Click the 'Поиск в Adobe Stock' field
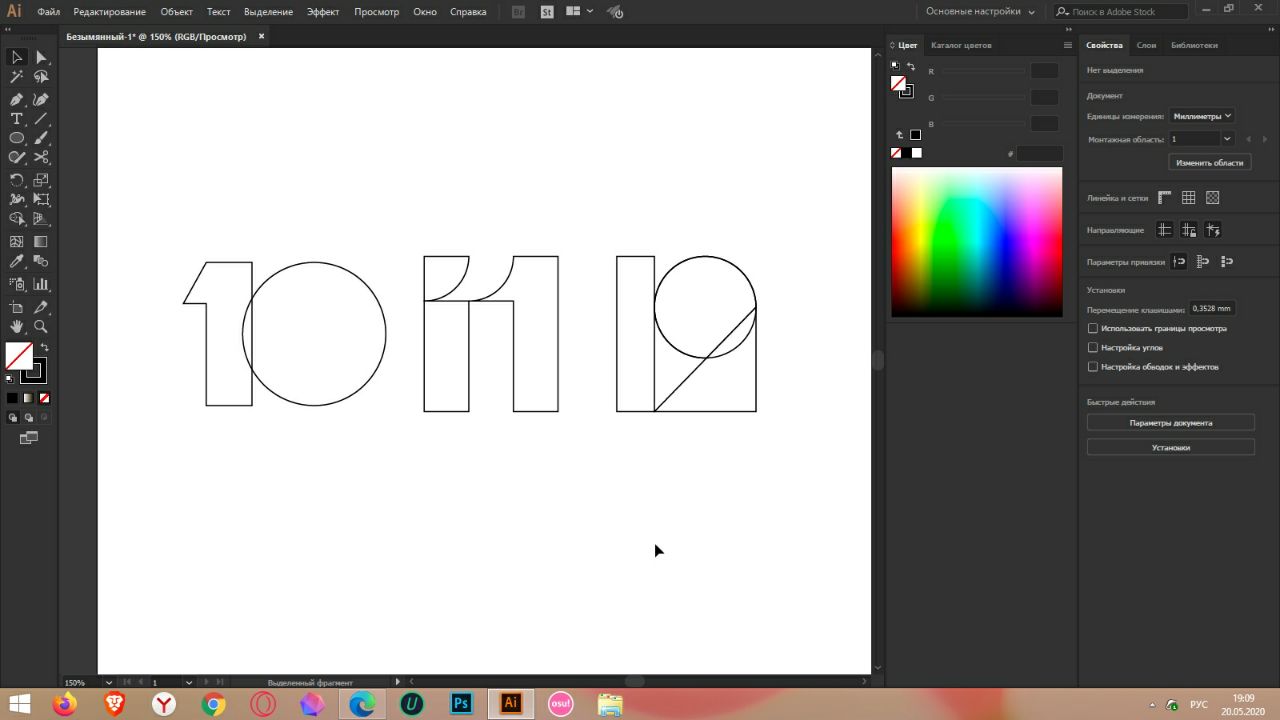Image resolution: width=1280 pixels, height=720 pixels. (x=1121, y=12)
